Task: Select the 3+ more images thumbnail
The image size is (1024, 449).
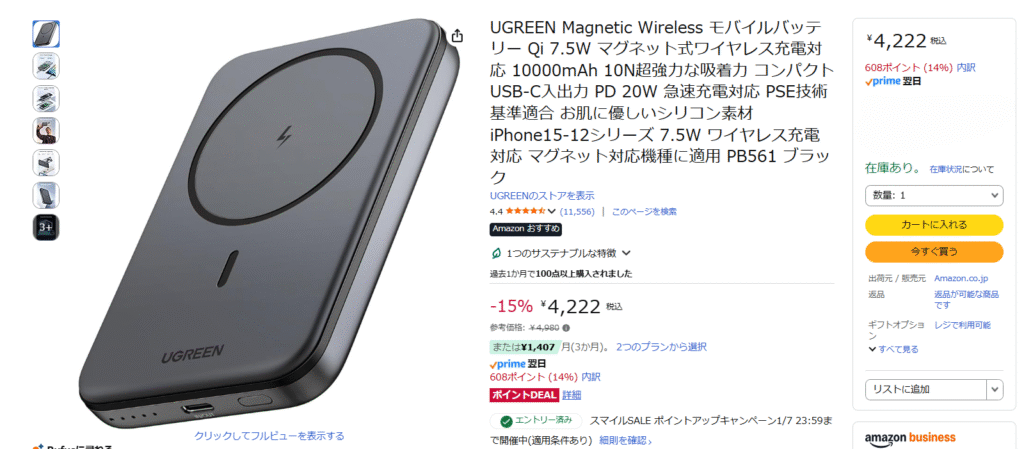Action: pos(46,227)
